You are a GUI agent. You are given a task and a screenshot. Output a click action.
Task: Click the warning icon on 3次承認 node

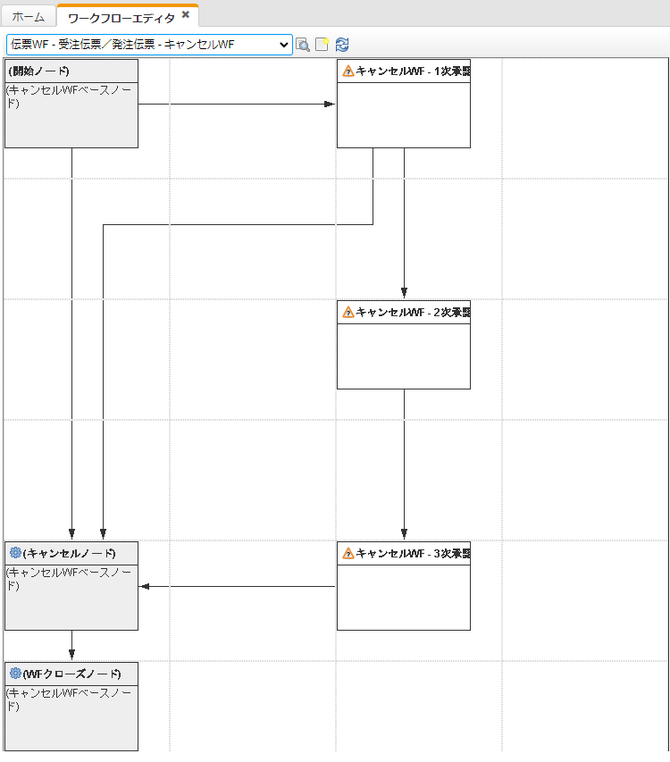348,553
